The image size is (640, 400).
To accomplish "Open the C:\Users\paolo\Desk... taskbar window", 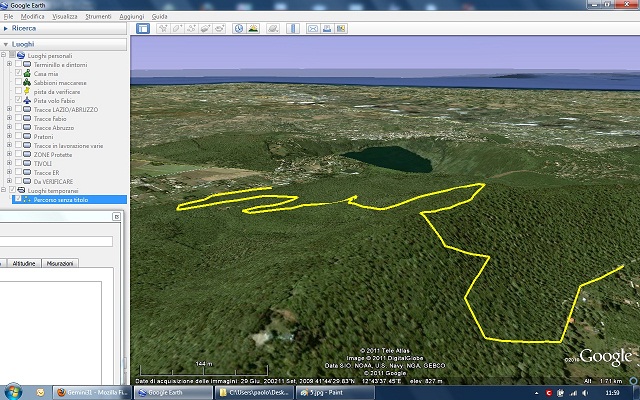I will tap(254, 393).
